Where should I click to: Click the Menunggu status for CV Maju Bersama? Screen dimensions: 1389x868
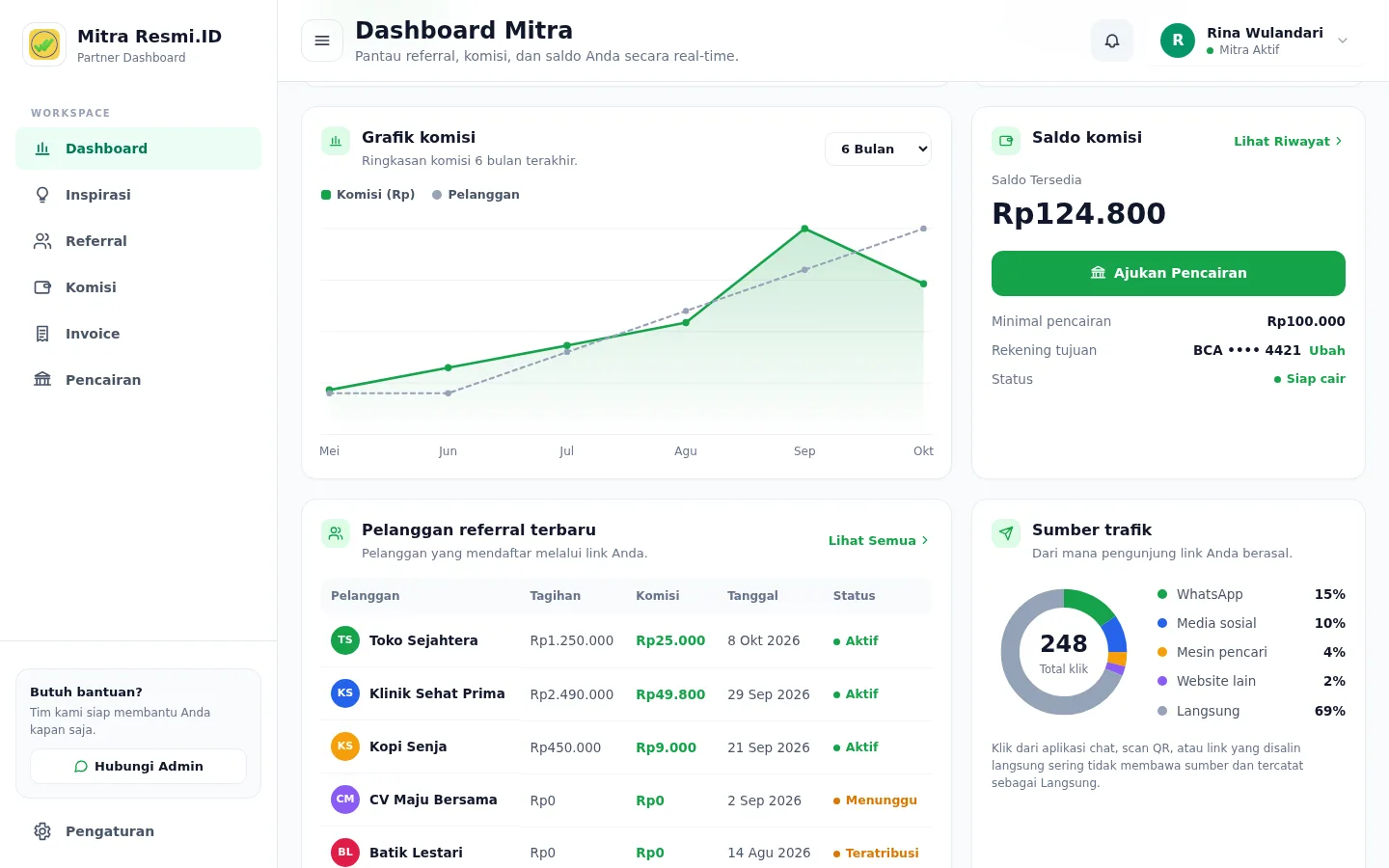[x=875, y=800]
